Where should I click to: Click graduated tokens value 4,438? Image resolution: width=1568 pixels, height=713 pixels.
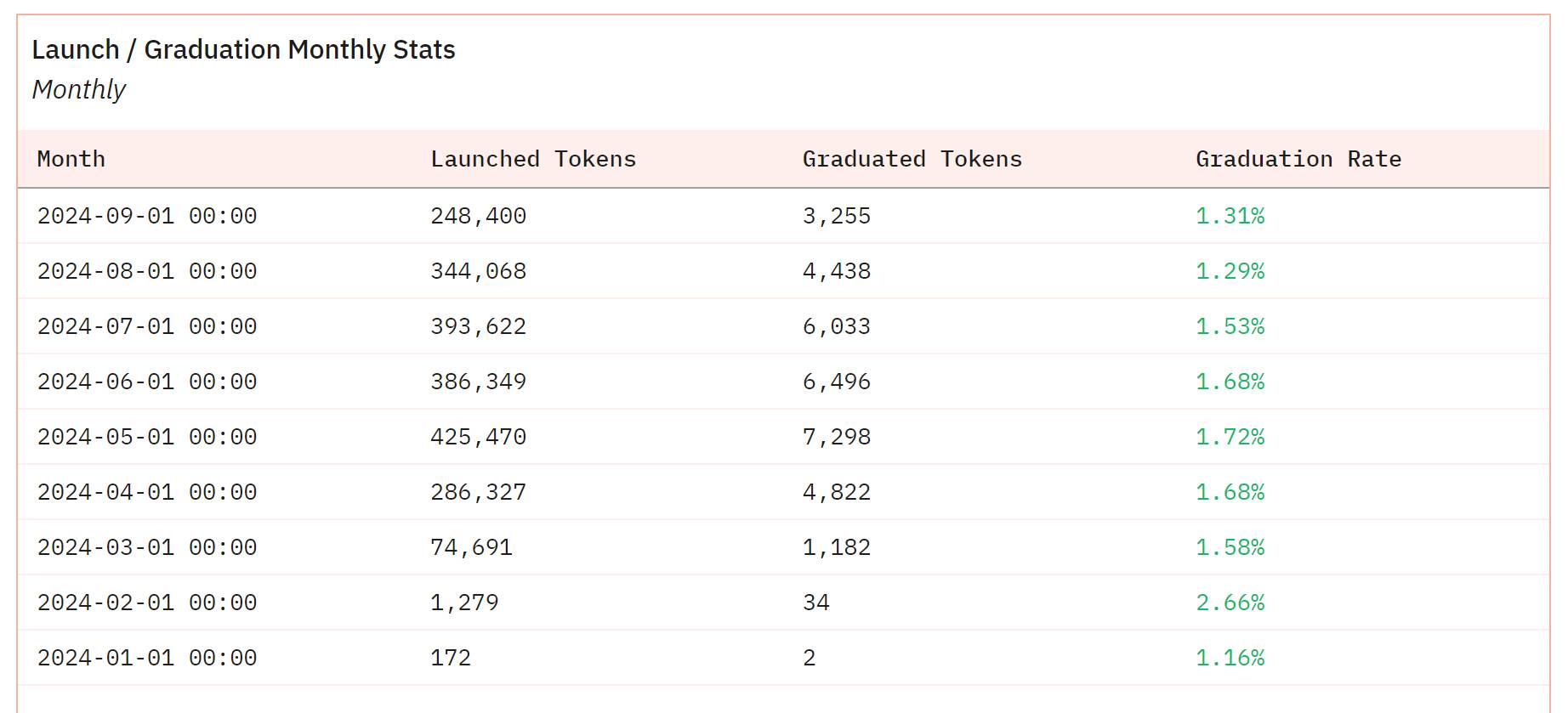837,271
